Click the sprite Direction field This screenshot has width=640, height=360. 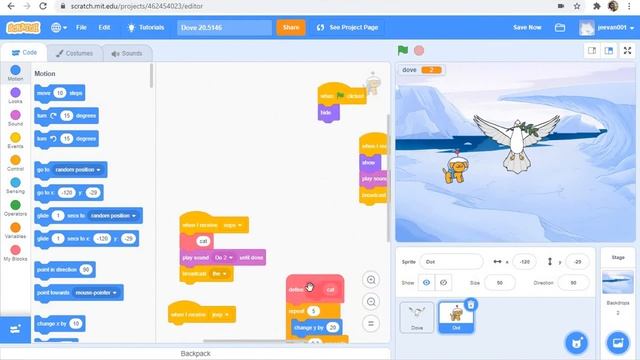click(573, 282)
